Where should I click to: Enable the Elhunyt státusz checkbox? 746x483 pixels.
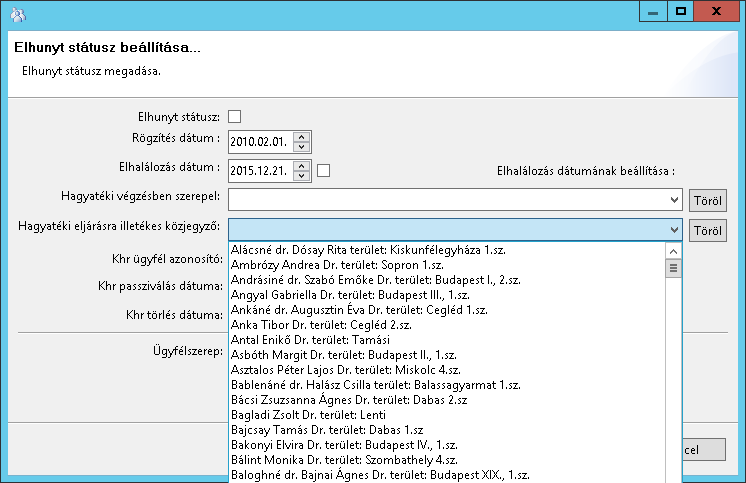pyautogui.click(x=235, y=117)
